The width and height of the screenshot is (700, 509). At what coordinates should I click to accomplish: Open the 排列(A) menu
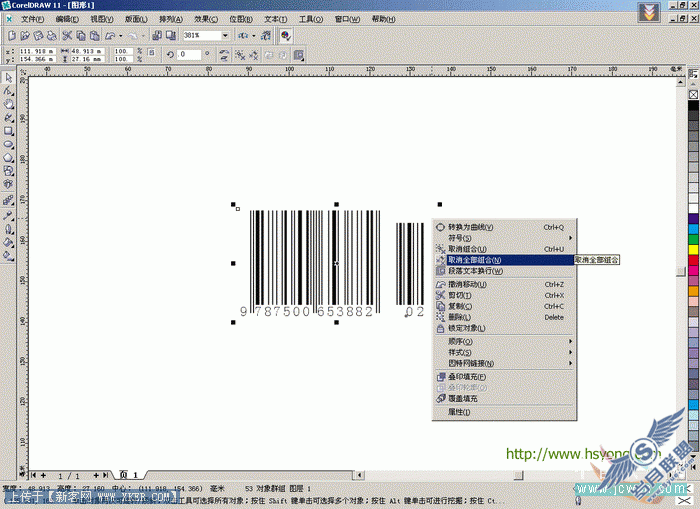(171, 19)
